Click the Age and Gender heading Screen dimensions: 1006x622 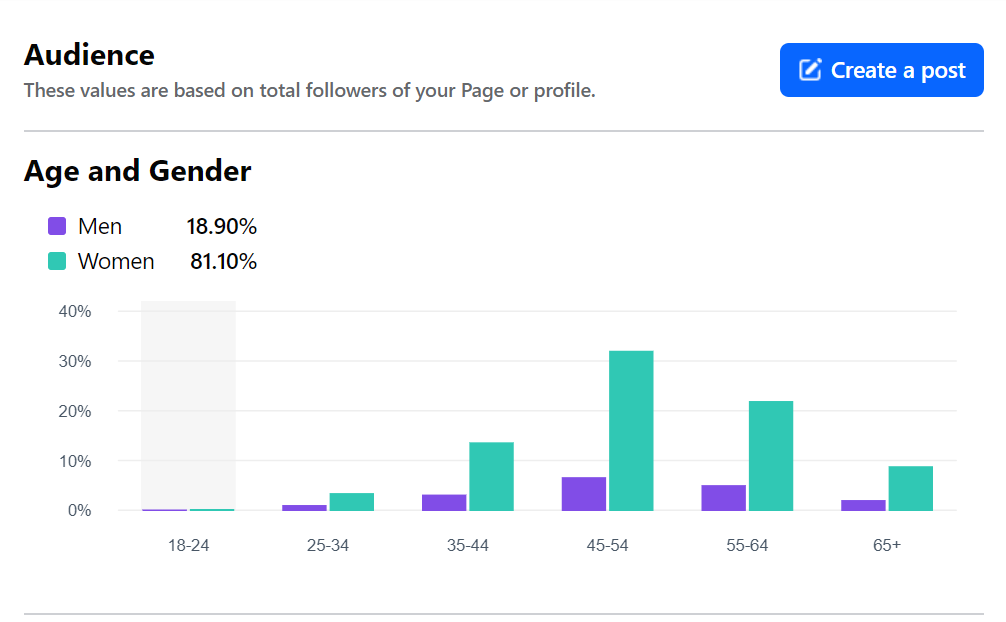pos(137,171)
